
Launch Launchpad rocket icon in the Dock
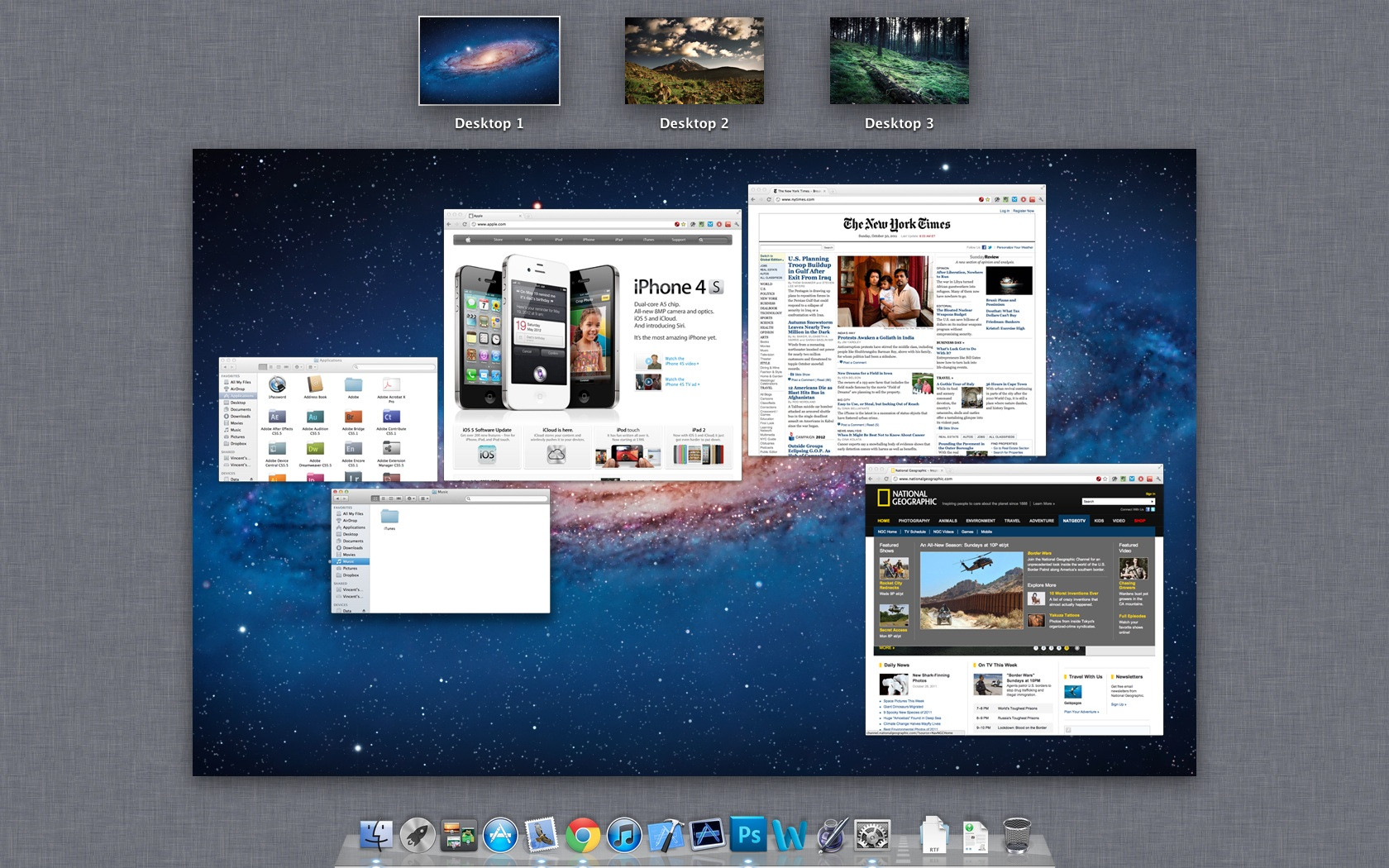point(418,836)
